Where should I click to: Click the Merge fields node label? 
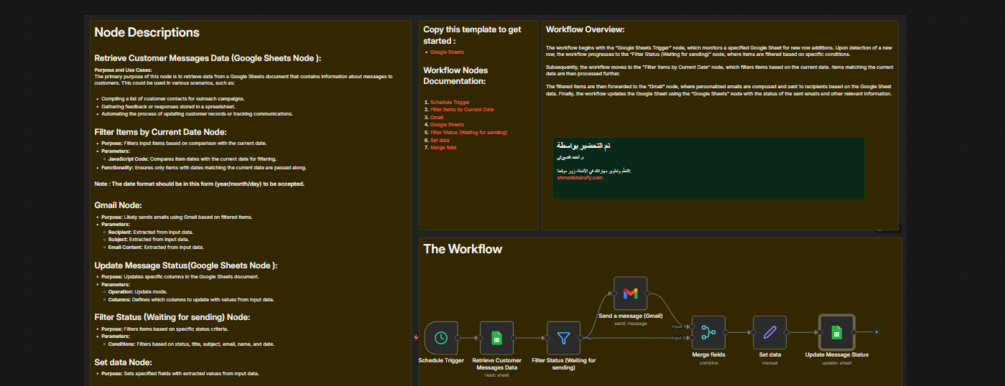coord(708,355)
